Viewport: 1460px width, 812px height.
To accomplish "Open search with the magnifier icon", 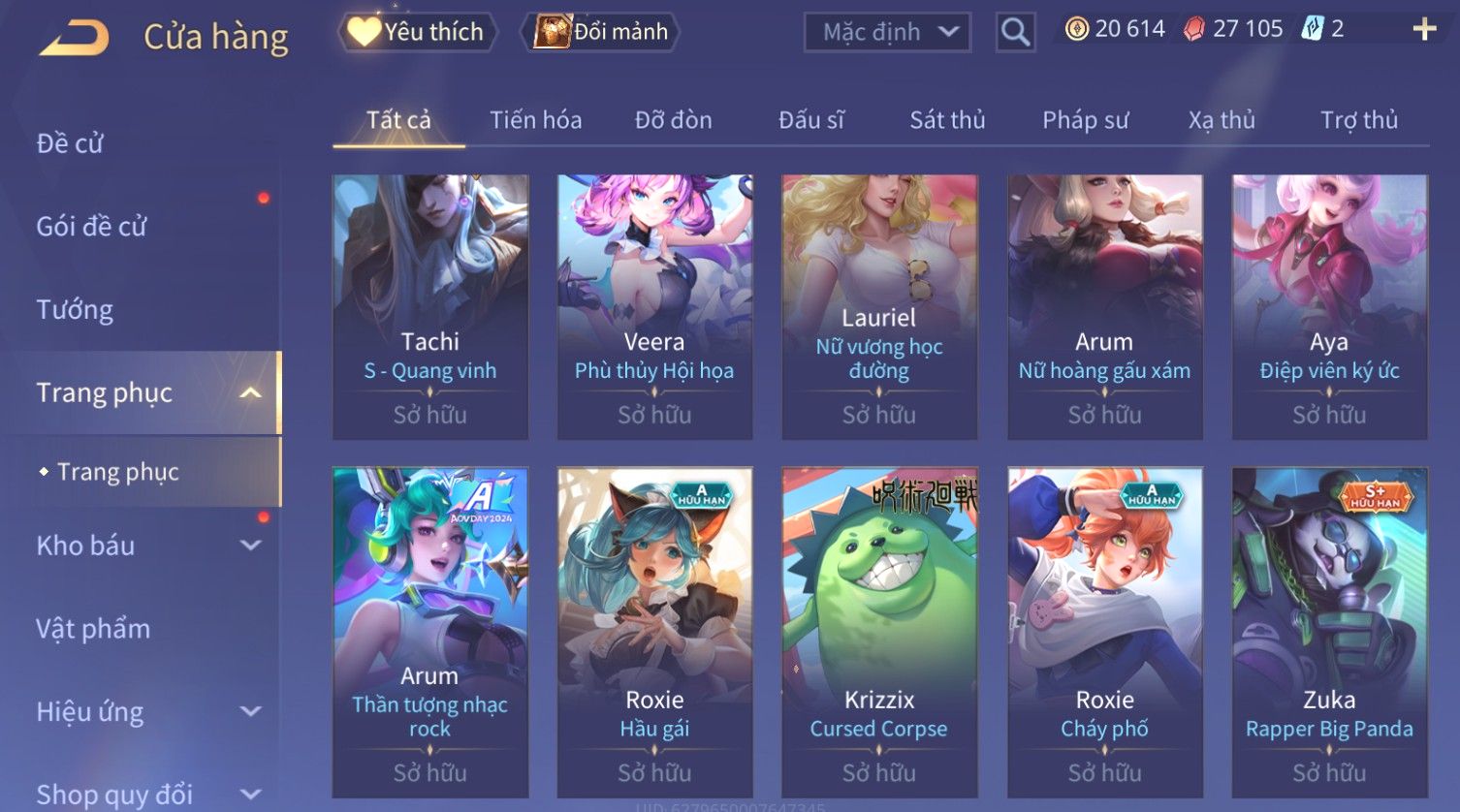I will click(x=1015, y=33).
